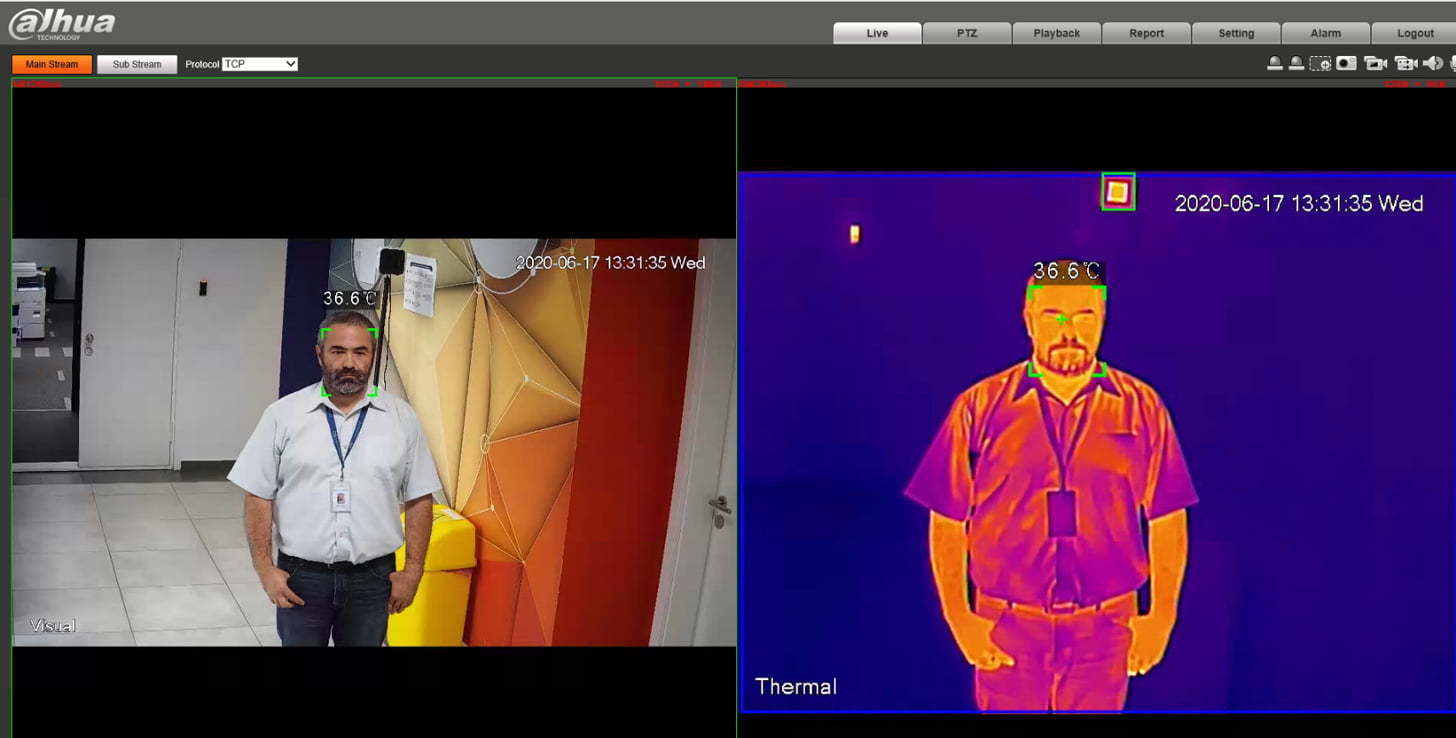Open the Alarm tab
The width and height of the screenshot is (1456, 738).
[1326, 33]
